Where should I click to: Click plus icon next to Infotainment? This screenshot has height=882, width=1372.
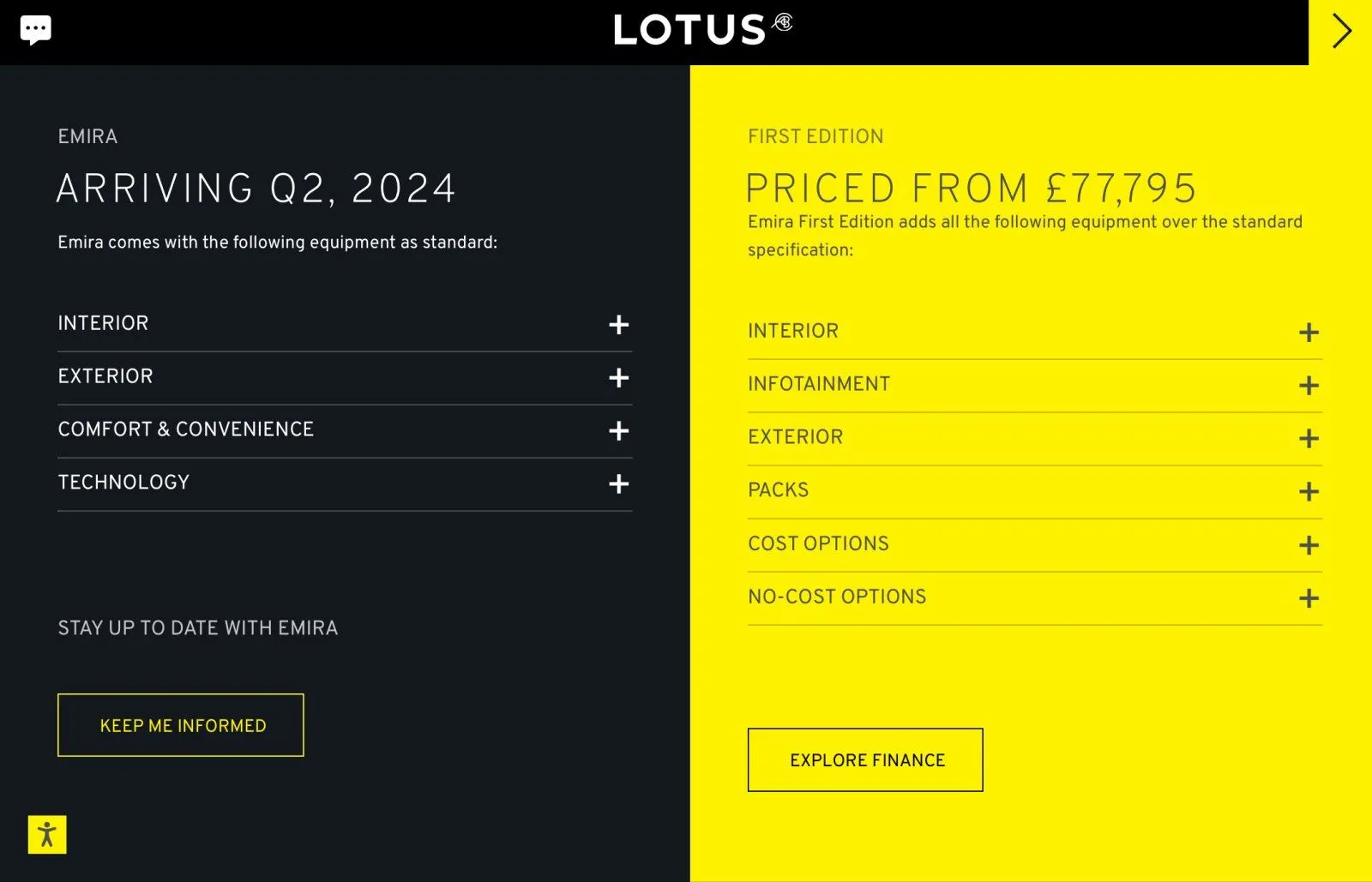pos(1308,386)
